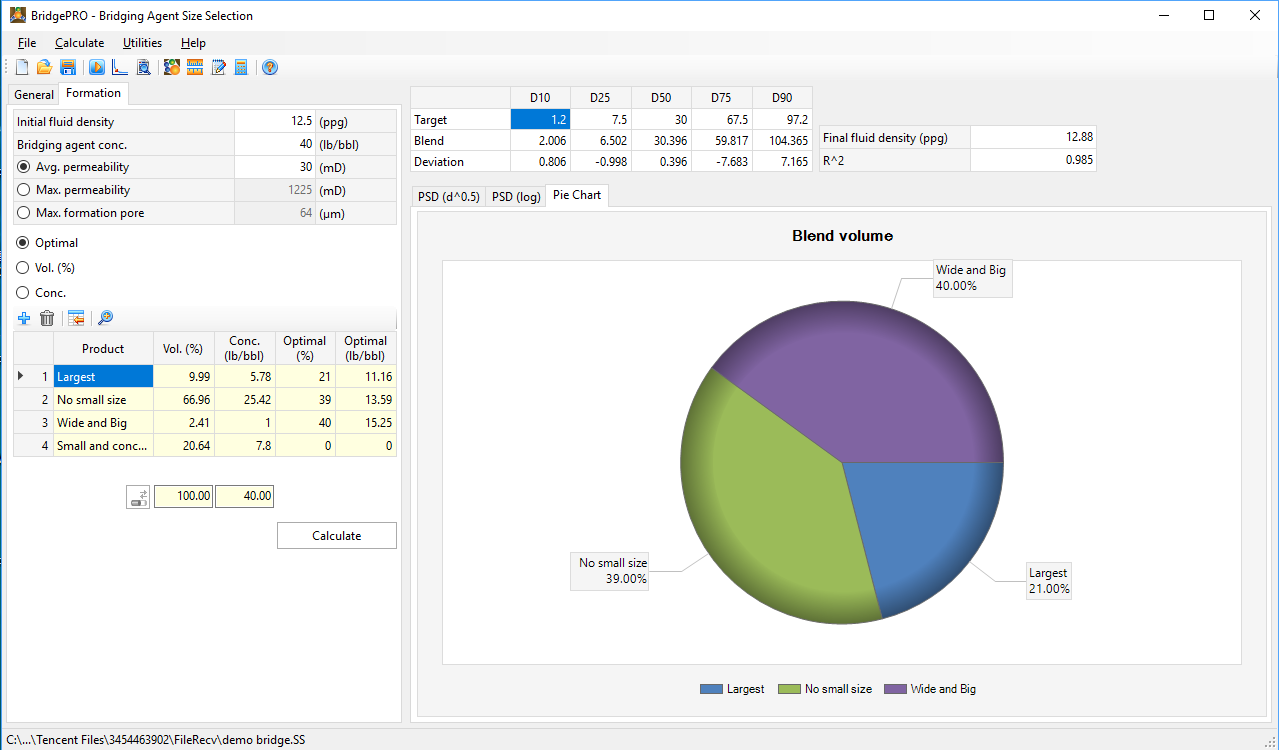
Task: Delete product with the trash can icon
Action: (x=47, y=318)
